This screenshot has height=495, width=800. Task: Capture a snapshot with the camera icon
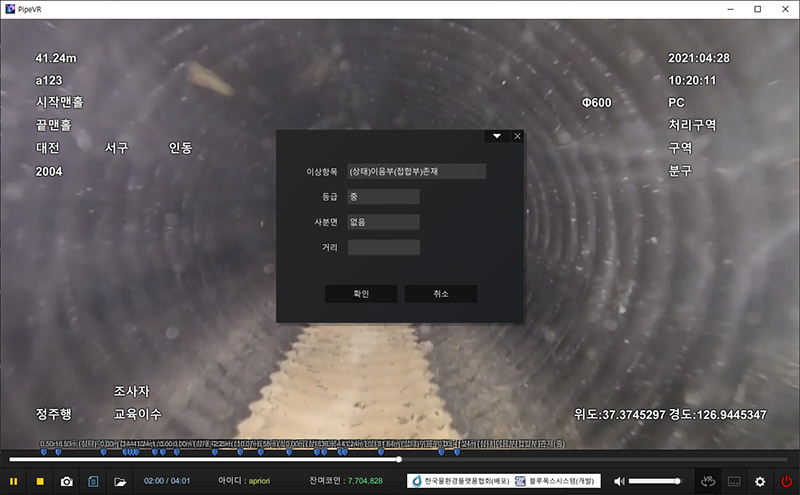pyautogui.click(x=67, y=481)
